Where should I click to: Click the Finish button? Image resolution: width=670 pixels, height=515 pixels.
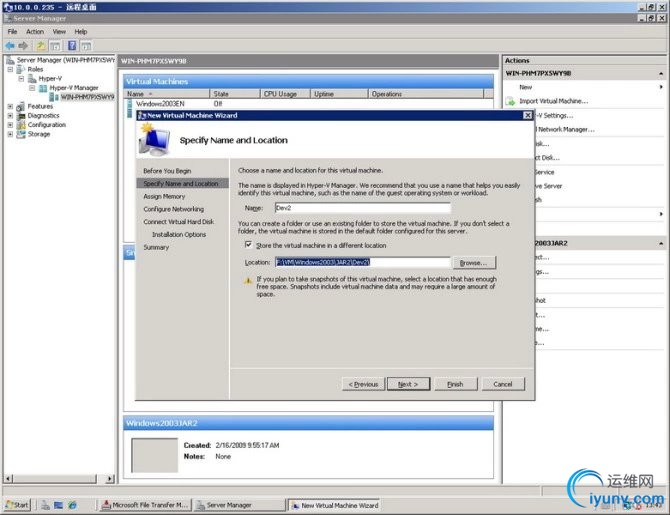pyautogui.click(x=455, y=384)
